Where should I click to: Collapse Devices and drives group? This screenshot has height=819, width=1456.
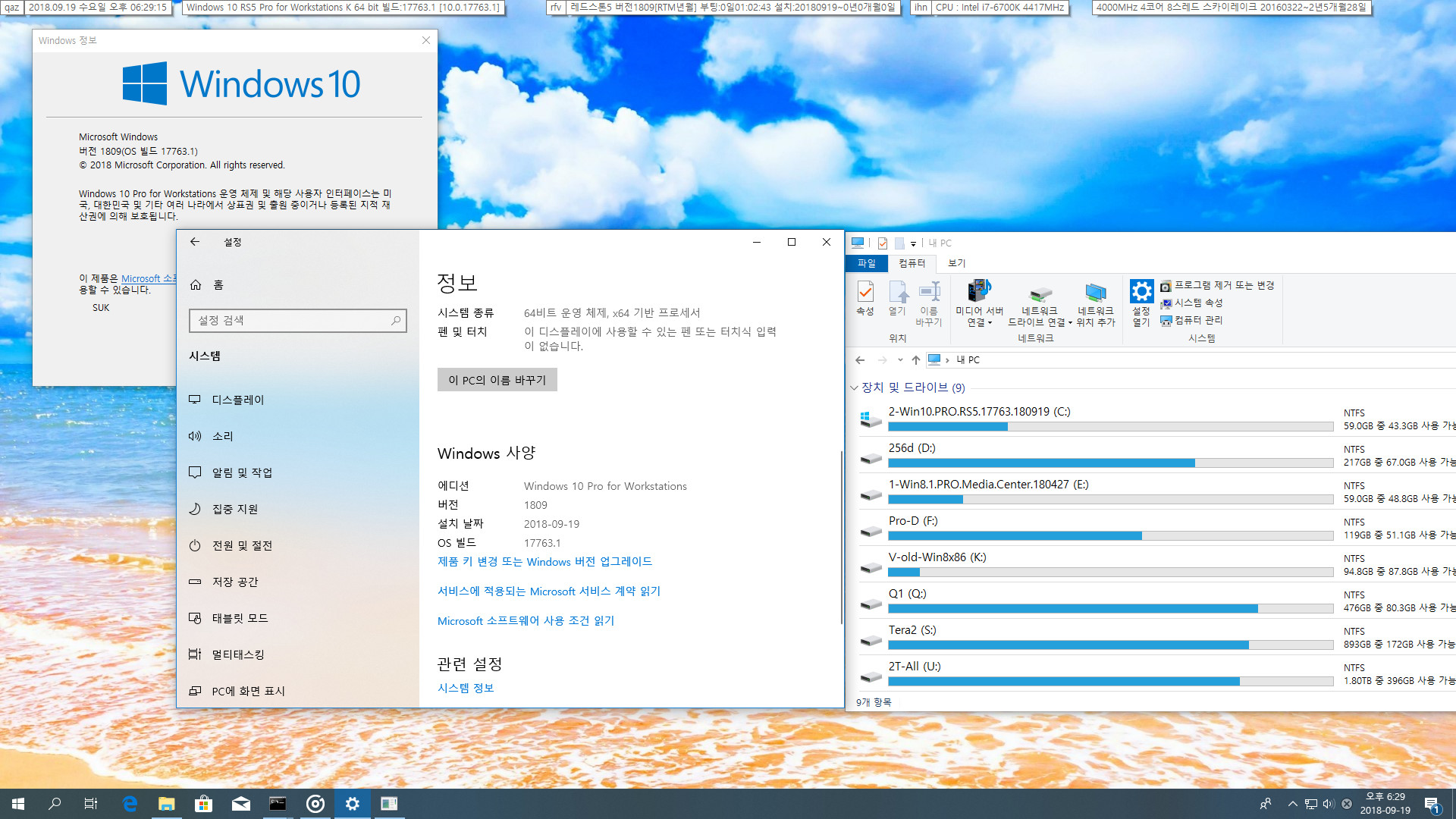tap(854, 388)
